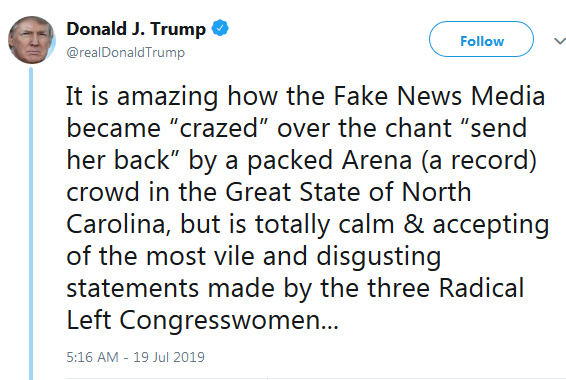Click the phrase "packed Arena" in the tweet

tap(330, 160)
